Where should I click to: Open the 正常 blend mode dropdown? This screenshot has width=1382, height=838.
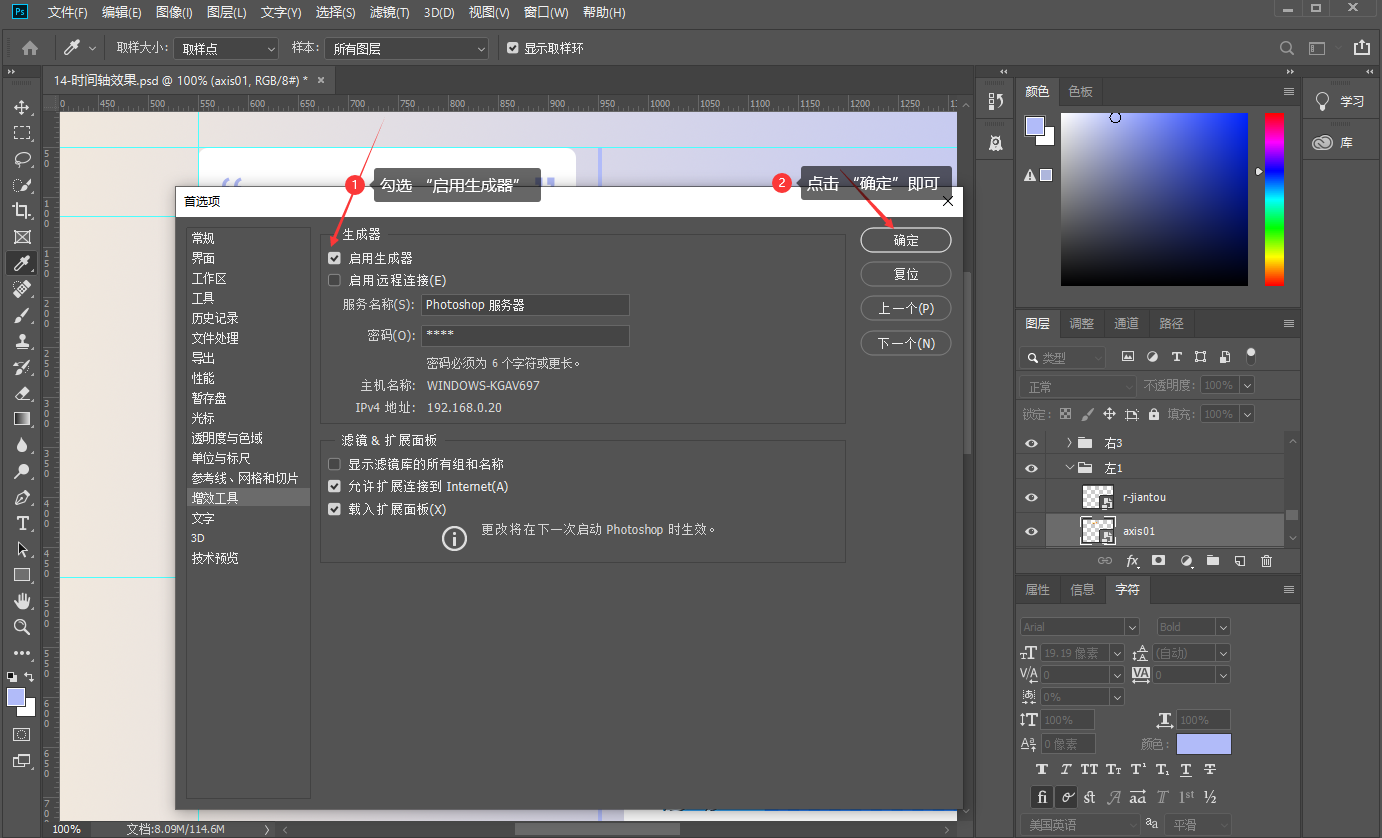point(1078,386)
